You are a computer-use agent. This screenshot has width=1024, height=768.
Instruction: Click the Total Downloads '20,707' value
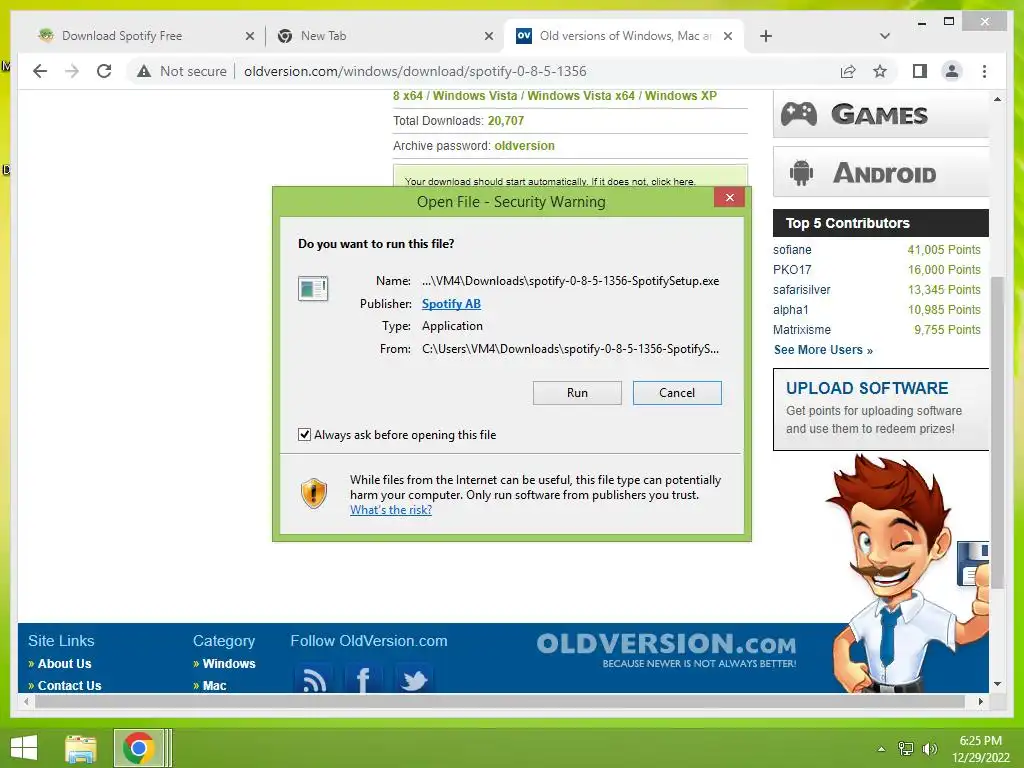505,121
